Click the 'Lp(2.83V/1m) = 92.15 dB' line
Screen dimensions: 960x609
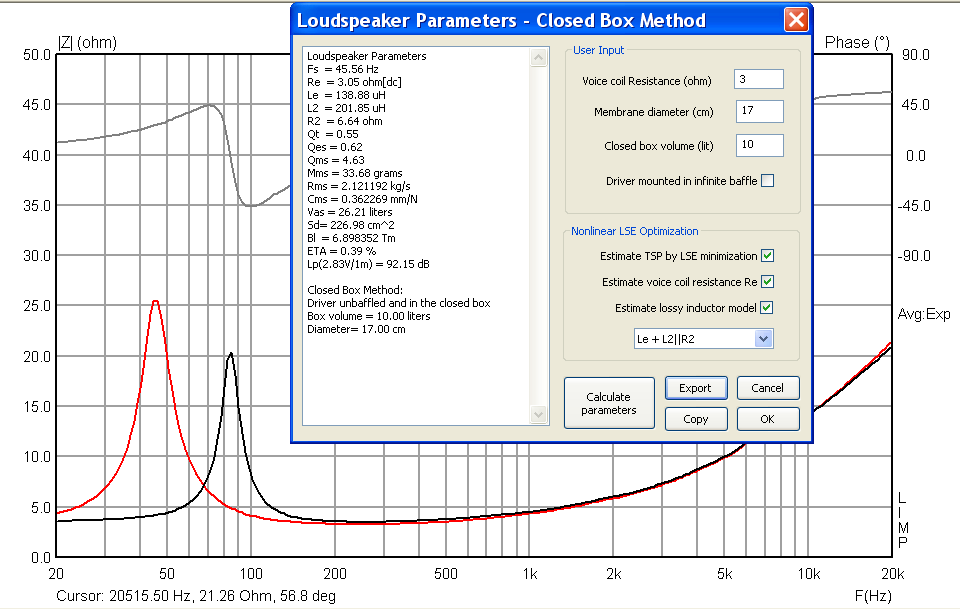tap(369, 264)
